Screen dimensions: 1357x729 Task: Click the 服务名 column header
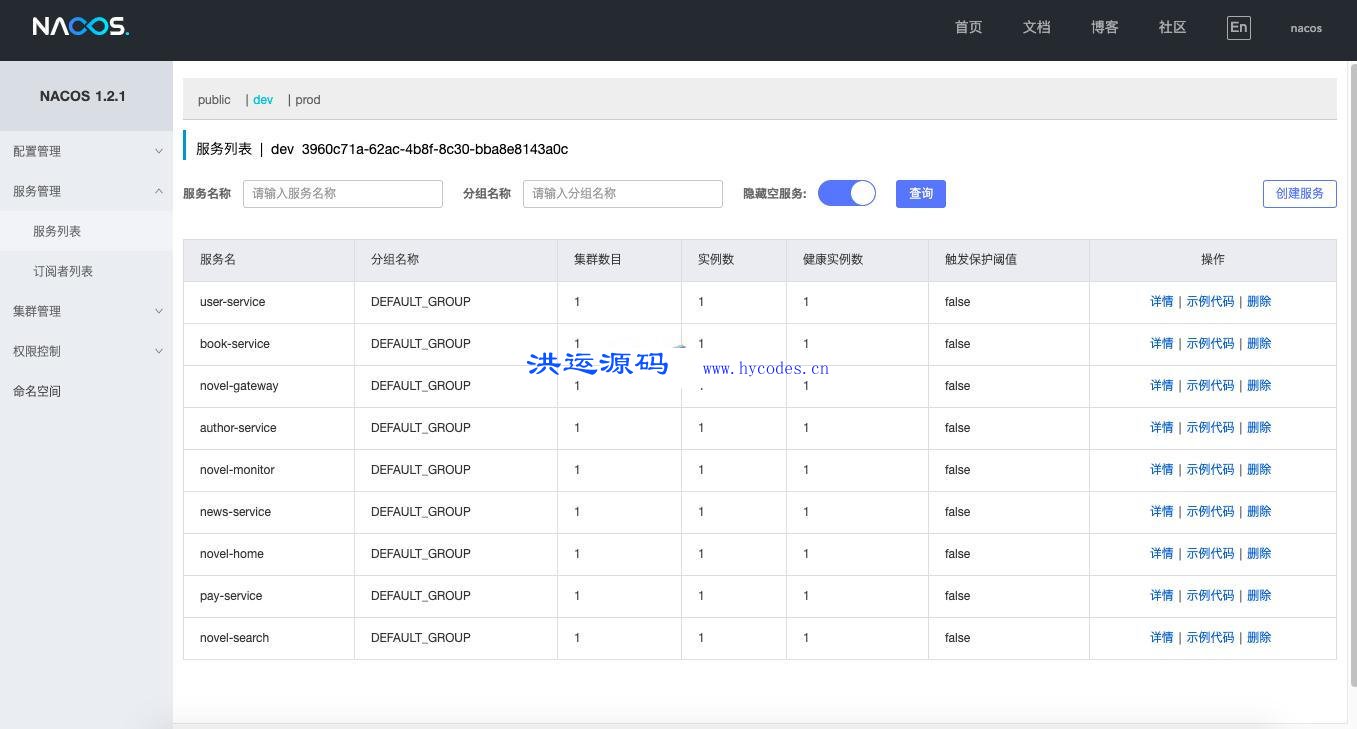(269, 260)
